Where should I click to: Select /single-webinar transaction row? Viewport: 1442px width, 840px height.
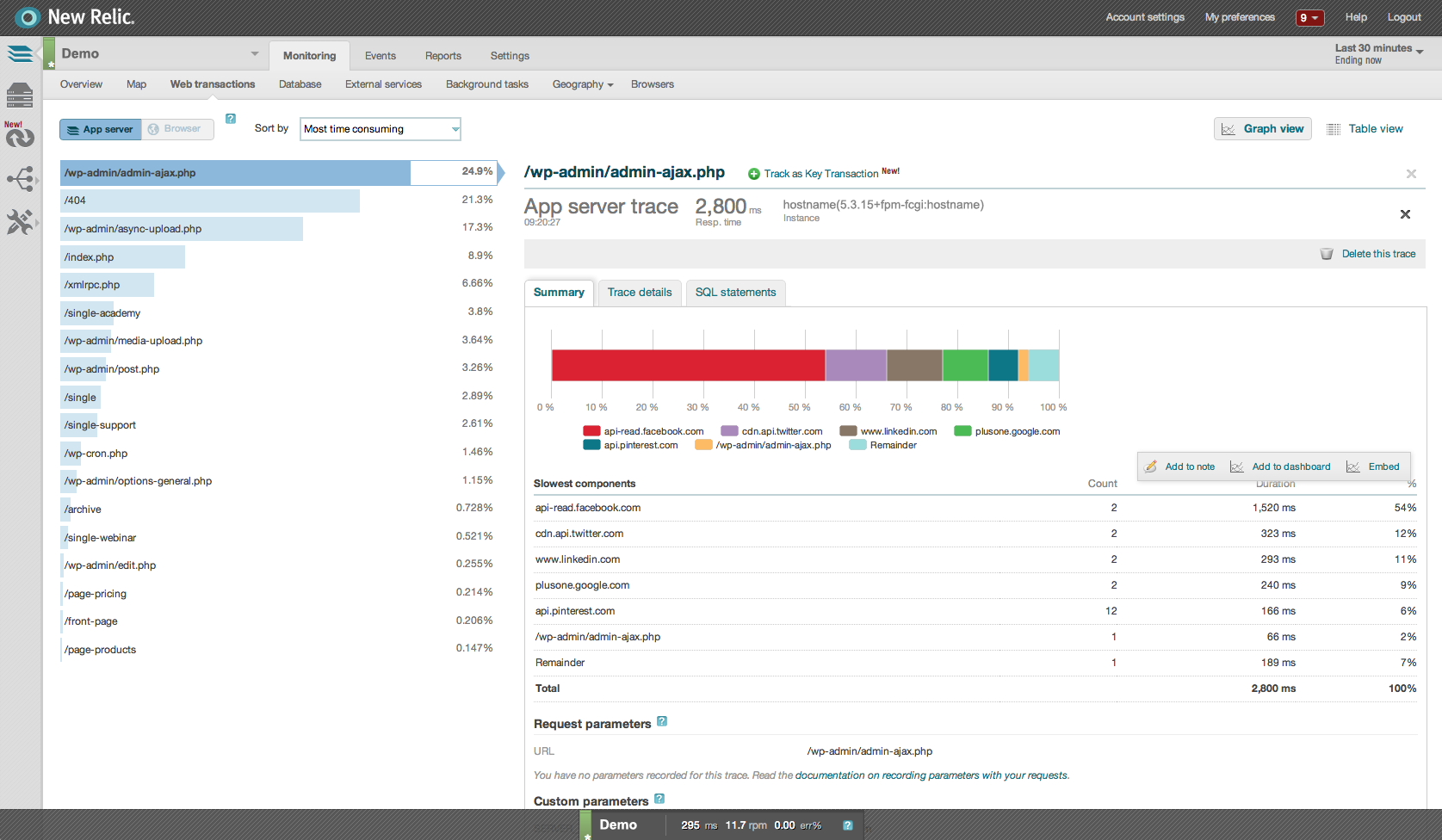click(277, 538)
